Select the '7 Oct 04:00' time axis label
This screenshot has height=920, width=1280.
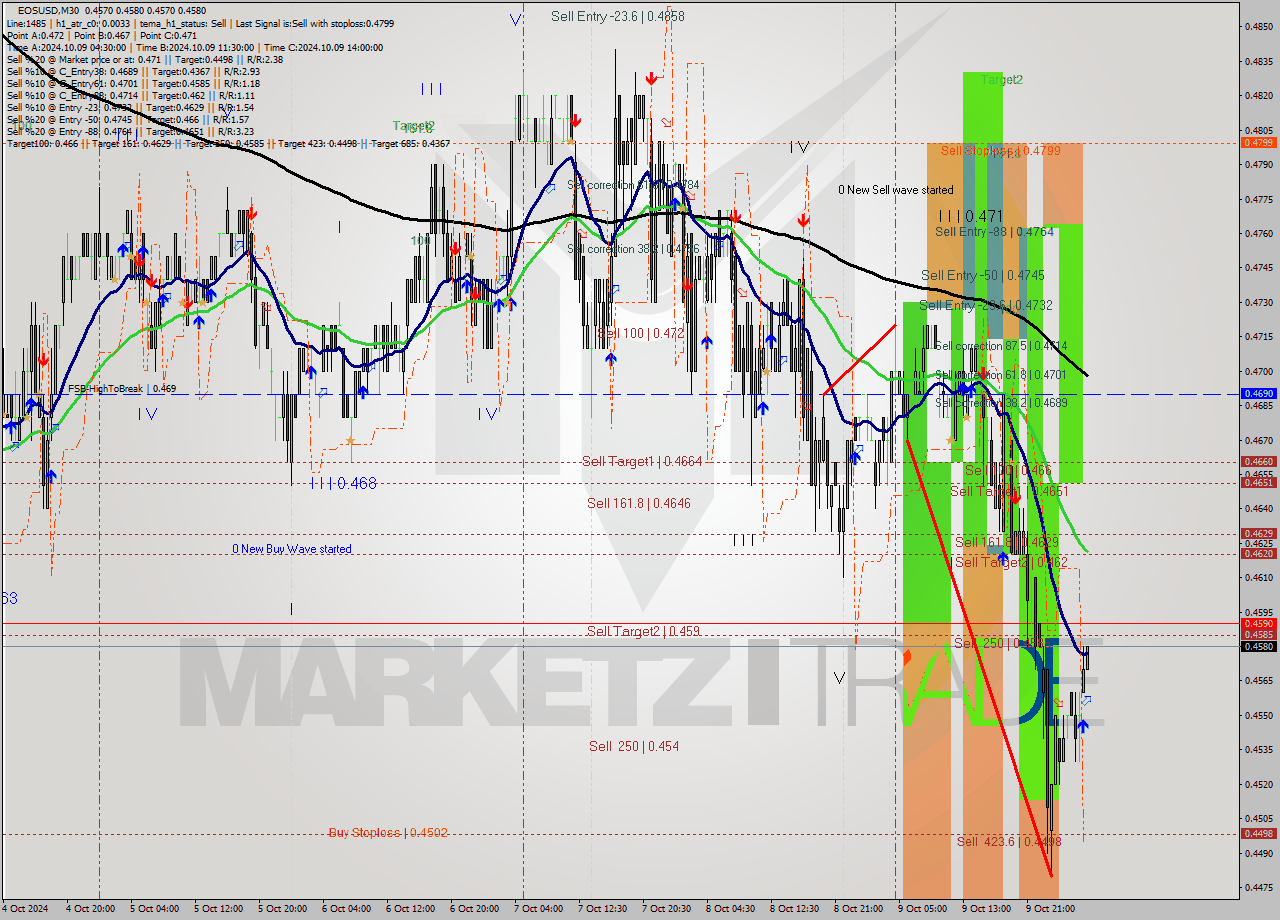tap(541, 909)
